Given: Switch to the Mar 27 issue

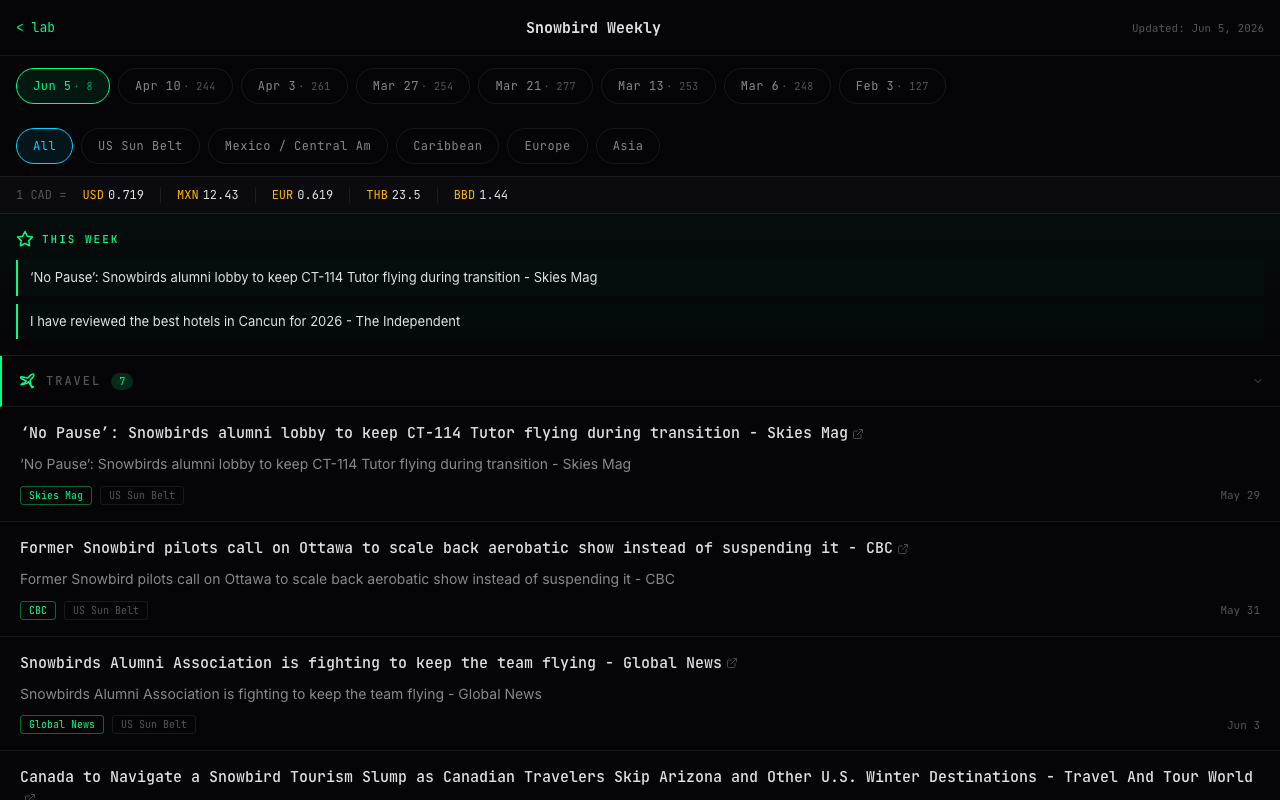Looking at the screenshot, I should click(413, 86).
